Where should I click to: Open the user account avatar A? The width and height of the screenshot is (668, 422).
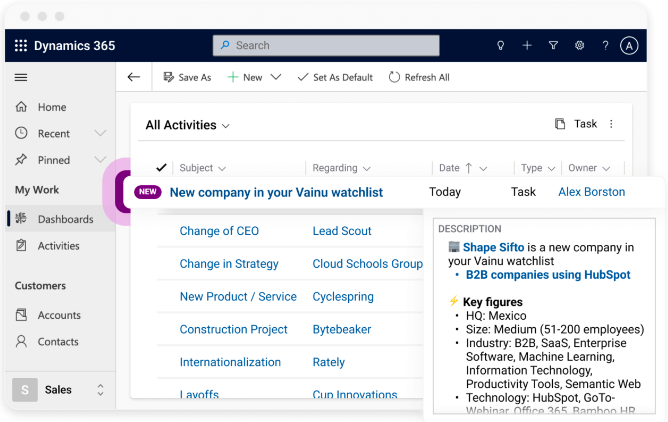click(629, 46)
